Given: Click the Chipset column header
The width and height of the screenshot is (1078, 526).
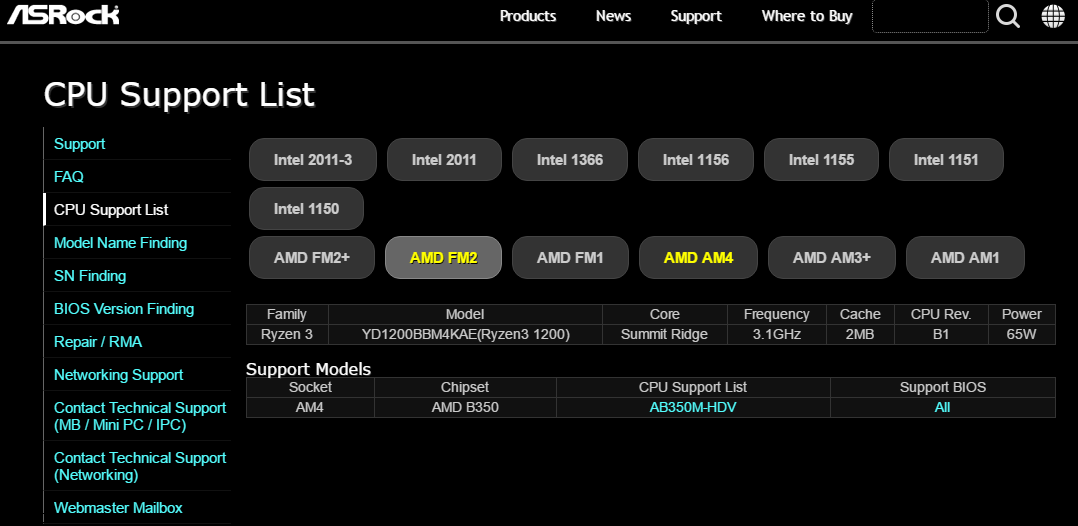Looking at the screenshot, I should (x=465, y=387).
